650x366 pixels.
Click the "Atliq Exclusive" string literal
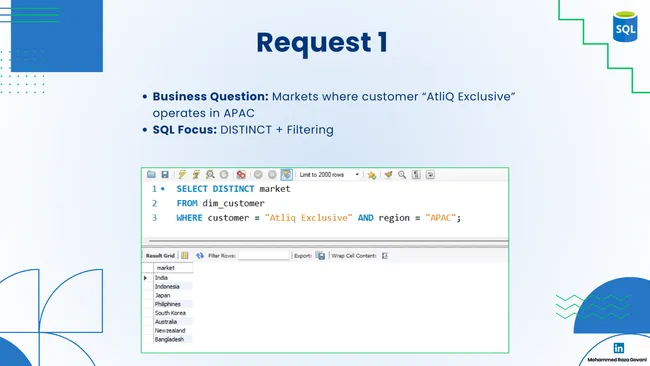click(x=309, y=218)
